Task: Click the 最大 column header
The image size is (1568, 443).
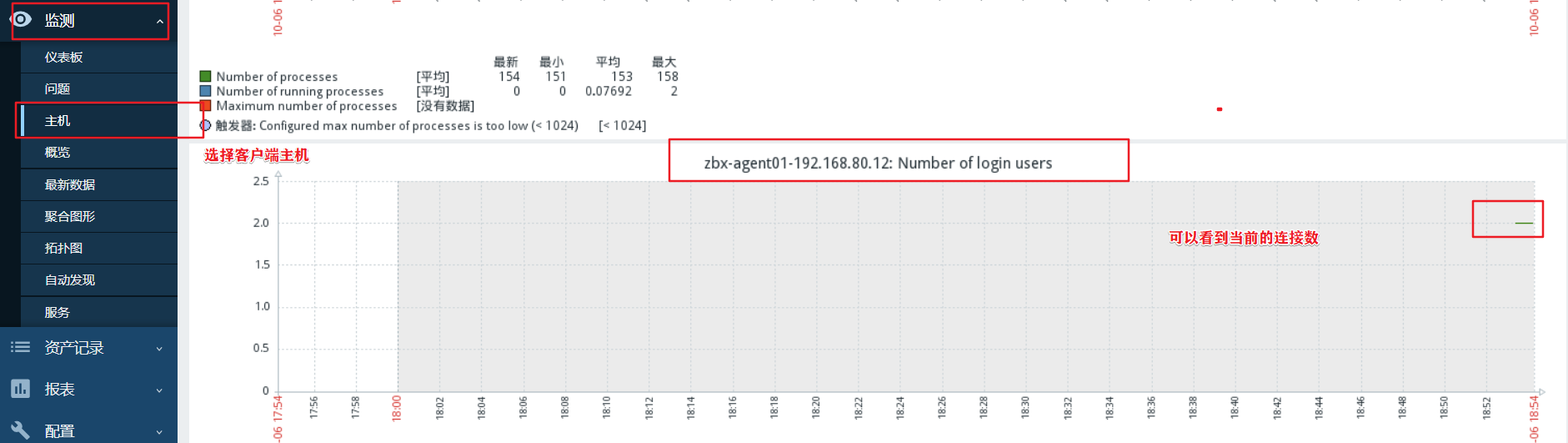Action: (664, 62)
